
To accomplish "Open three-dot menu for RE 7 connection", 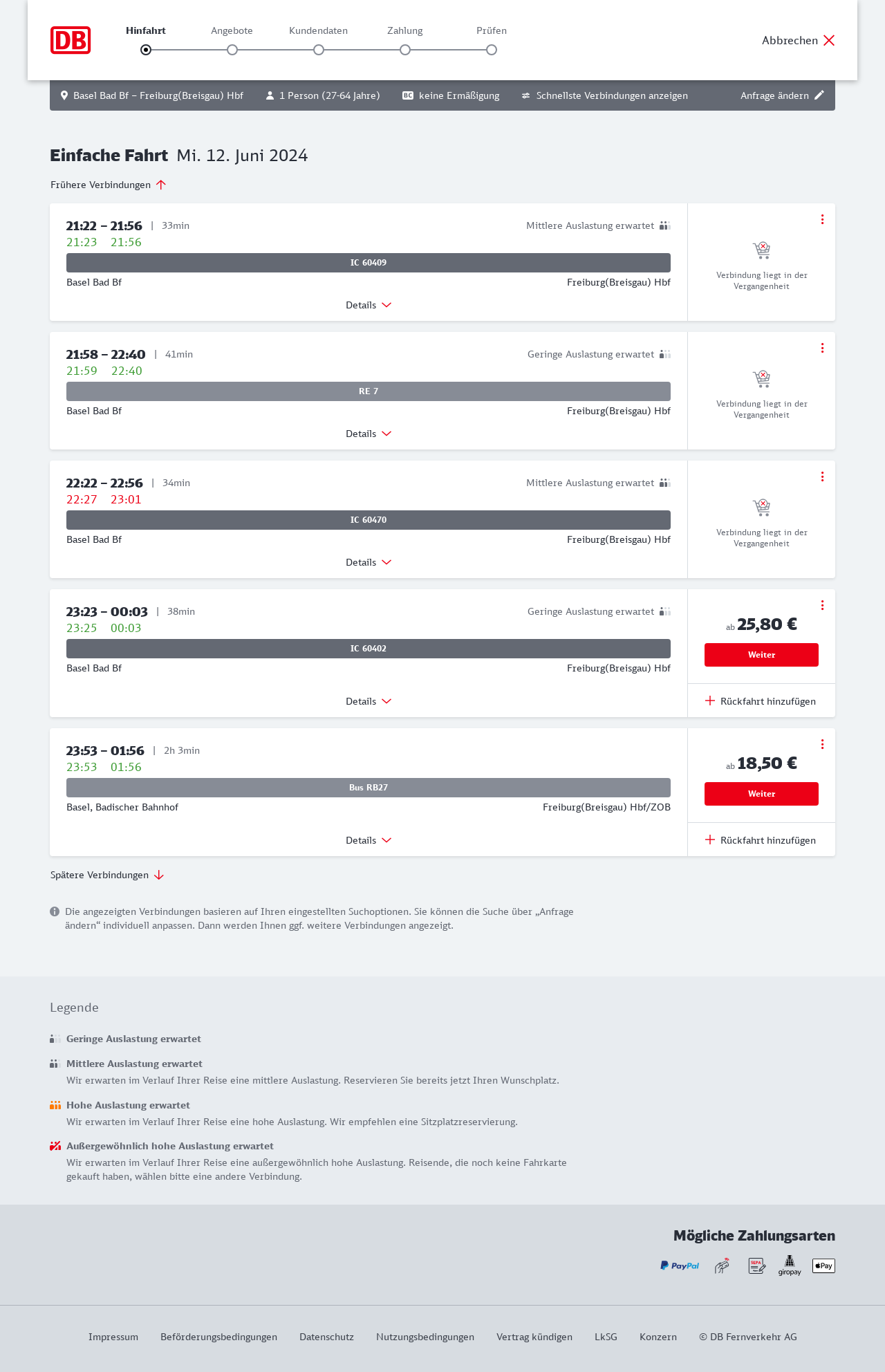I will pyautogui.click(x=822, y=348).
